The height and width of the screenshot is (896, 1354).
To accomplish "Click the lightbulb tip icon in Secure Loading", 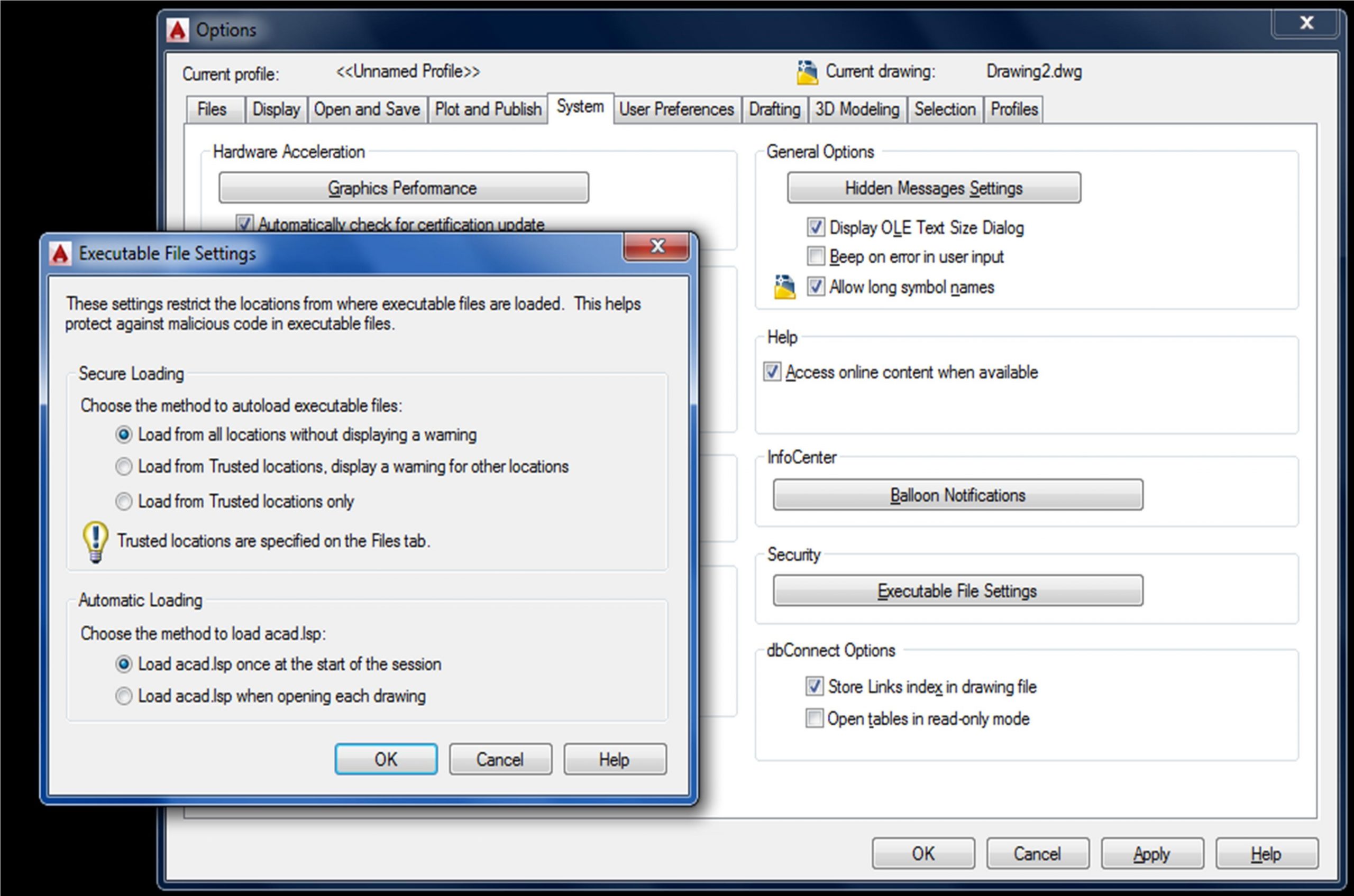I will point(96,541).
